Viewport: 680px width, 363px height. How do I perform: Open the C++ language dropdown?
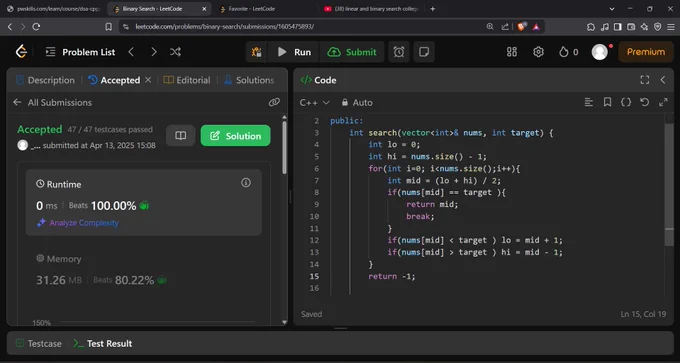[315, 103]
